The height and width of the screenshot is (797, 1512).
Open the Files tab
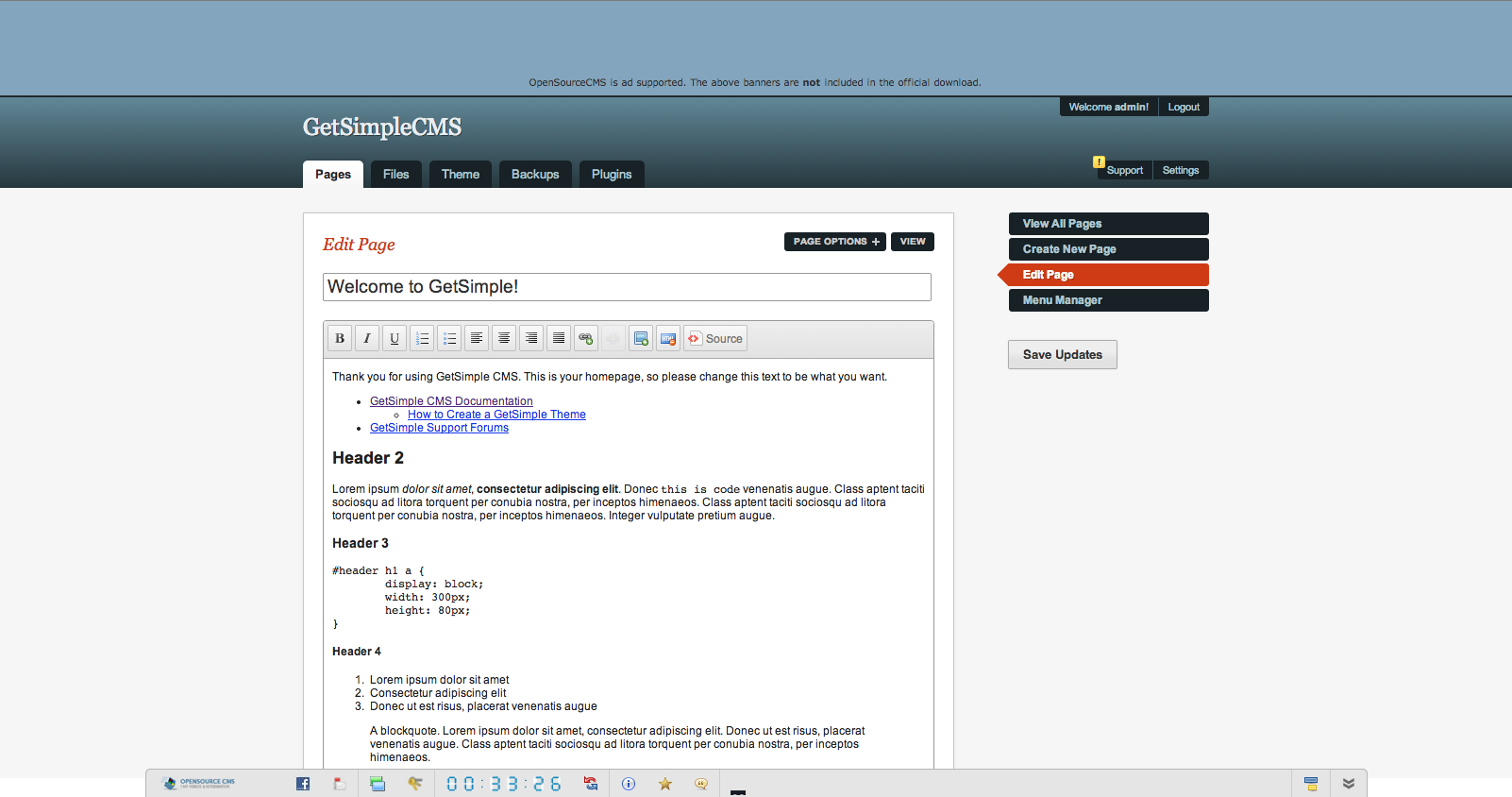click(396, 174)
